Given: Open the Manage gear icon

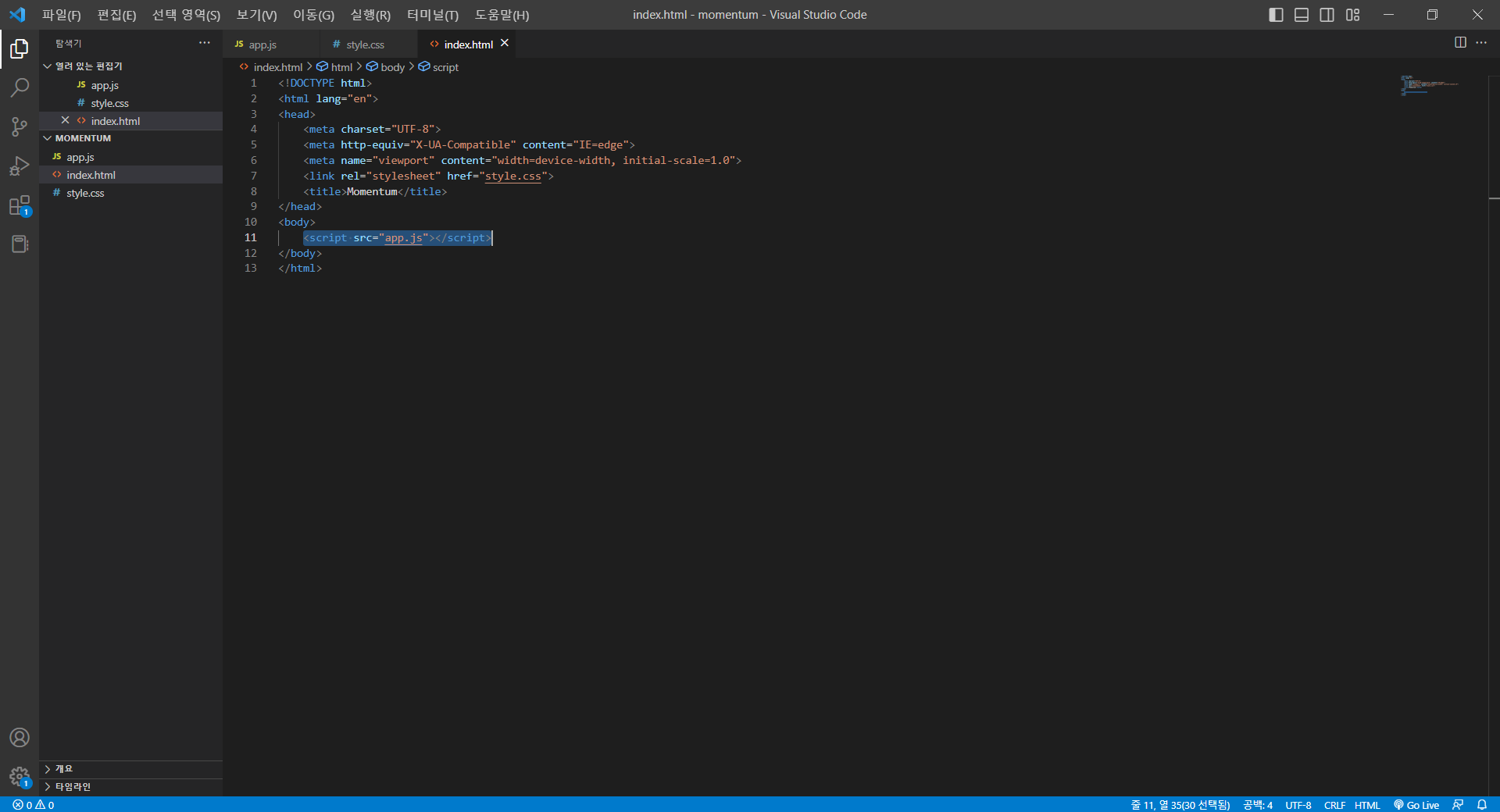Looking at the screenshot, I should pyautogui.click(x=20, y=777).
